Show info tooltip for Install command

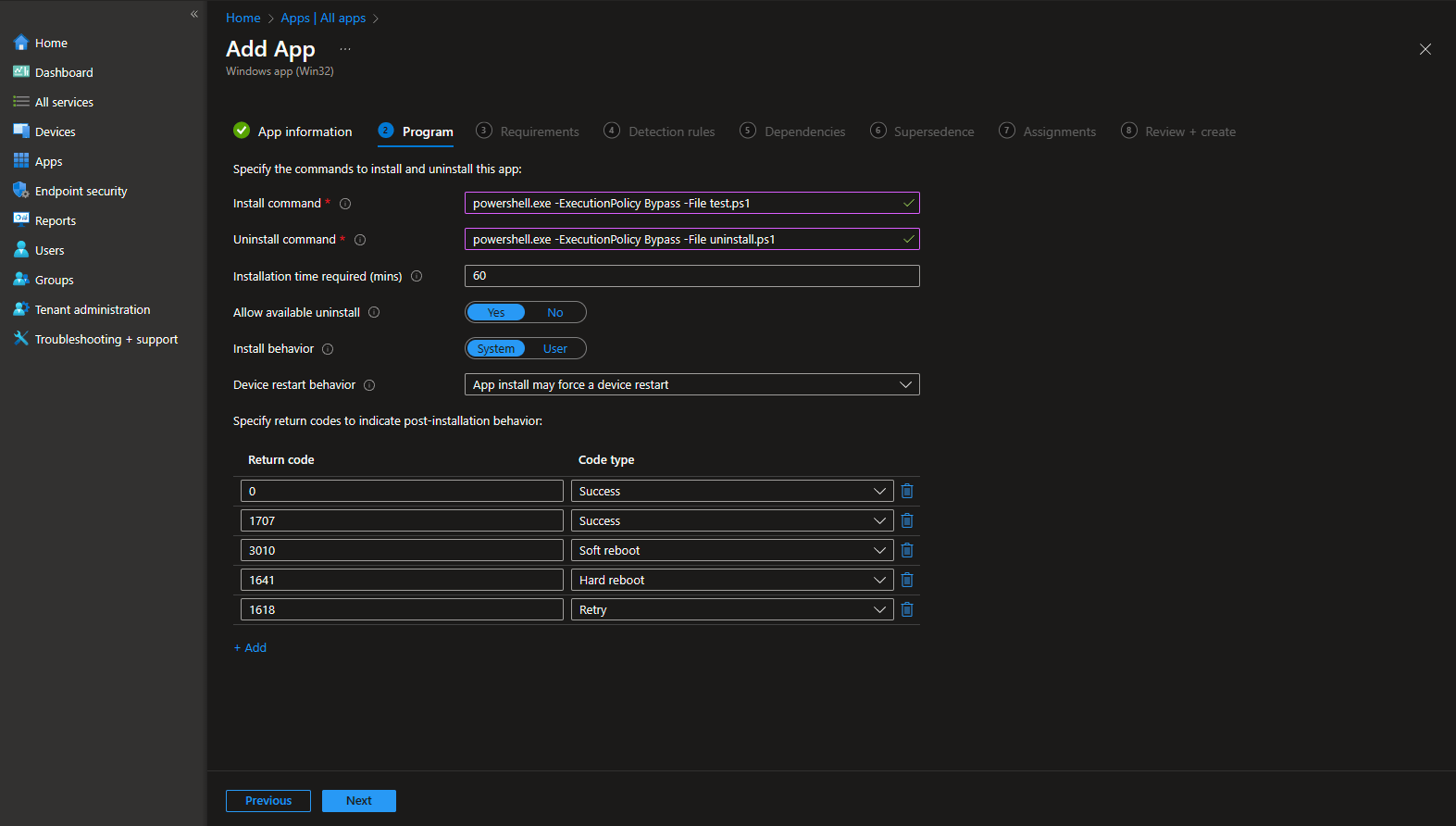pyautogui.click(x=345, y=204)
